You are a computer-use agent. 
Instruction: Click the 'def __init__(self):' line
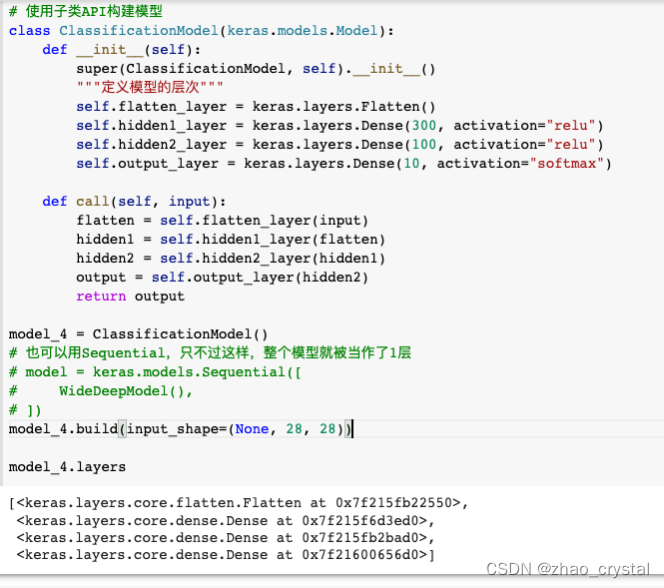click(x=122, y=50)
